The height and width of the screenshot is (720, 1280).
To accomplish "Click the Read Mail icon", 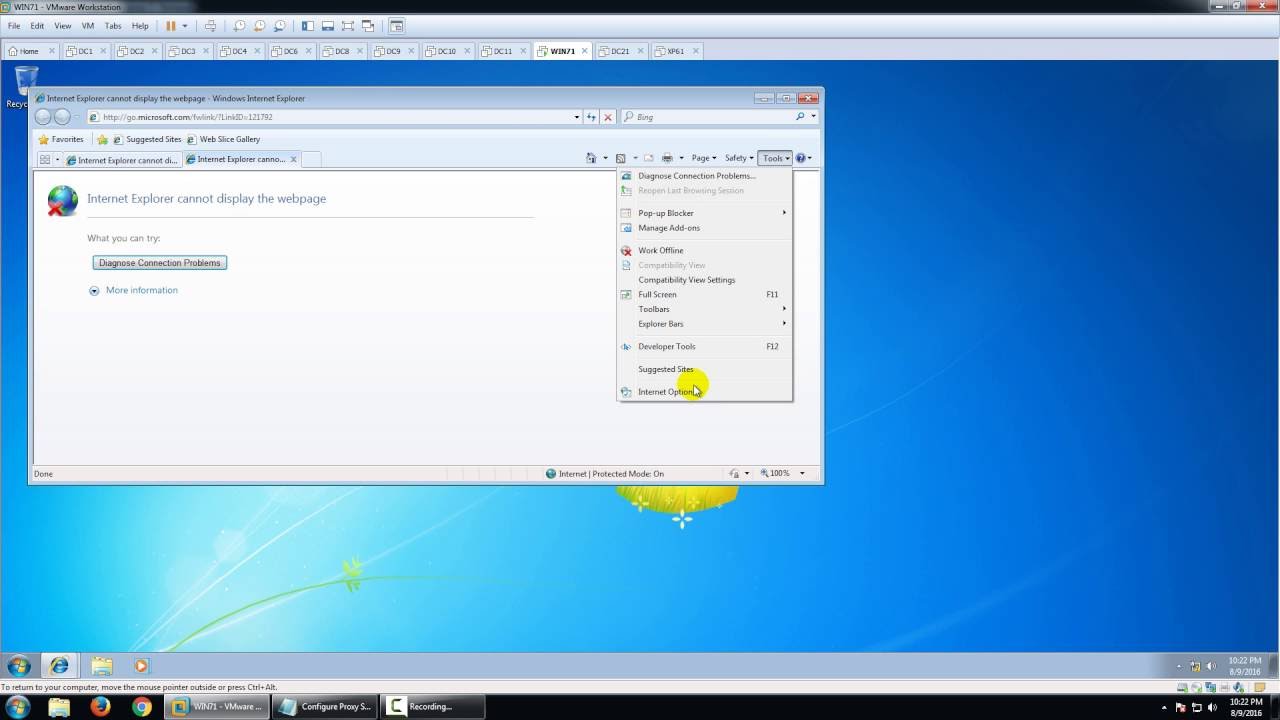I will [x=648, y=158].
